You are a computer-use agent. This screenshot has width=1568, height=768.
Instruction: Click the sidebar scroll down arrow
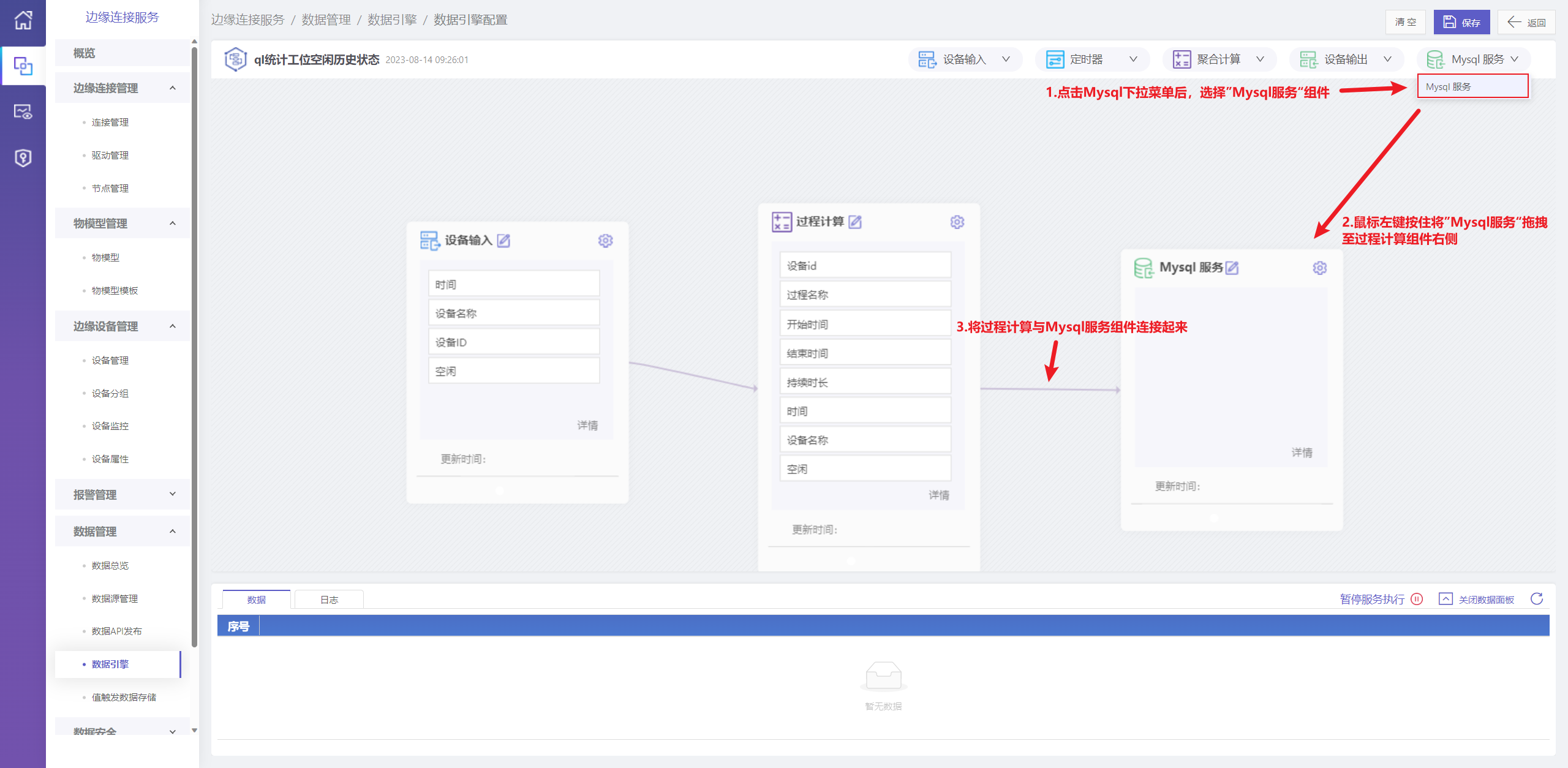coord(194,730)
